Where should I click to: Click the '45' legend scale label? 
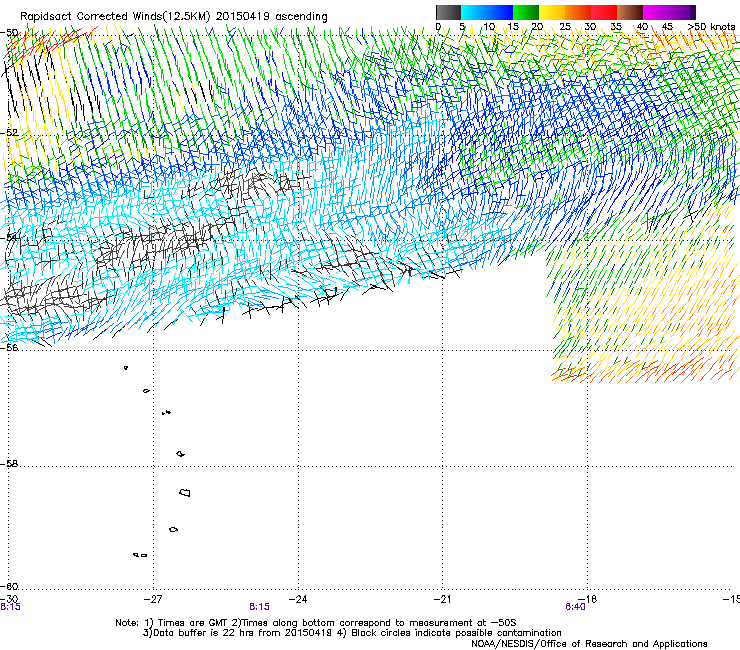667,27
